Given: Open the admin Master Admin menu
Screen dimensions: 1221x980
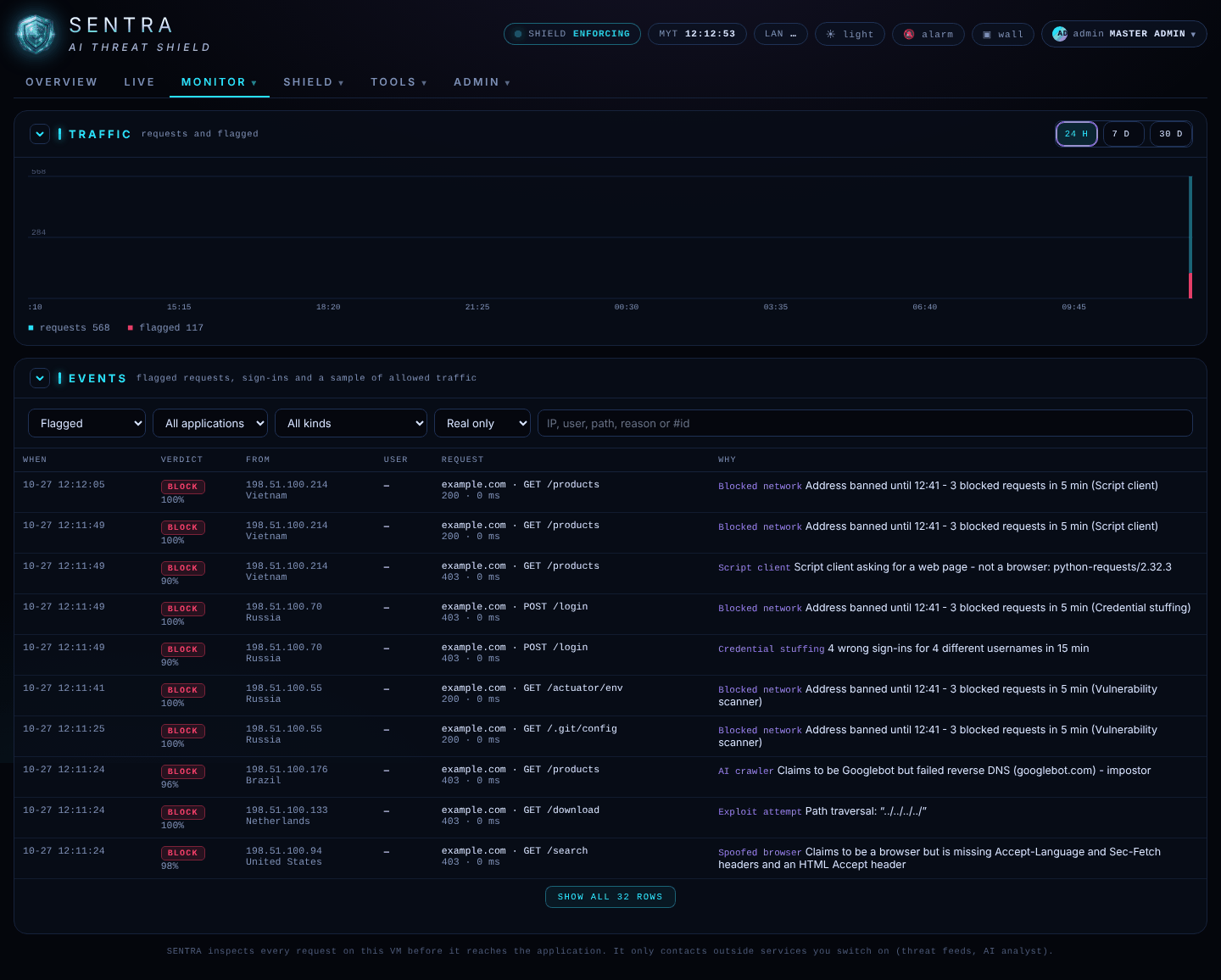Looking at the screenshot, I should point(1123,34).
